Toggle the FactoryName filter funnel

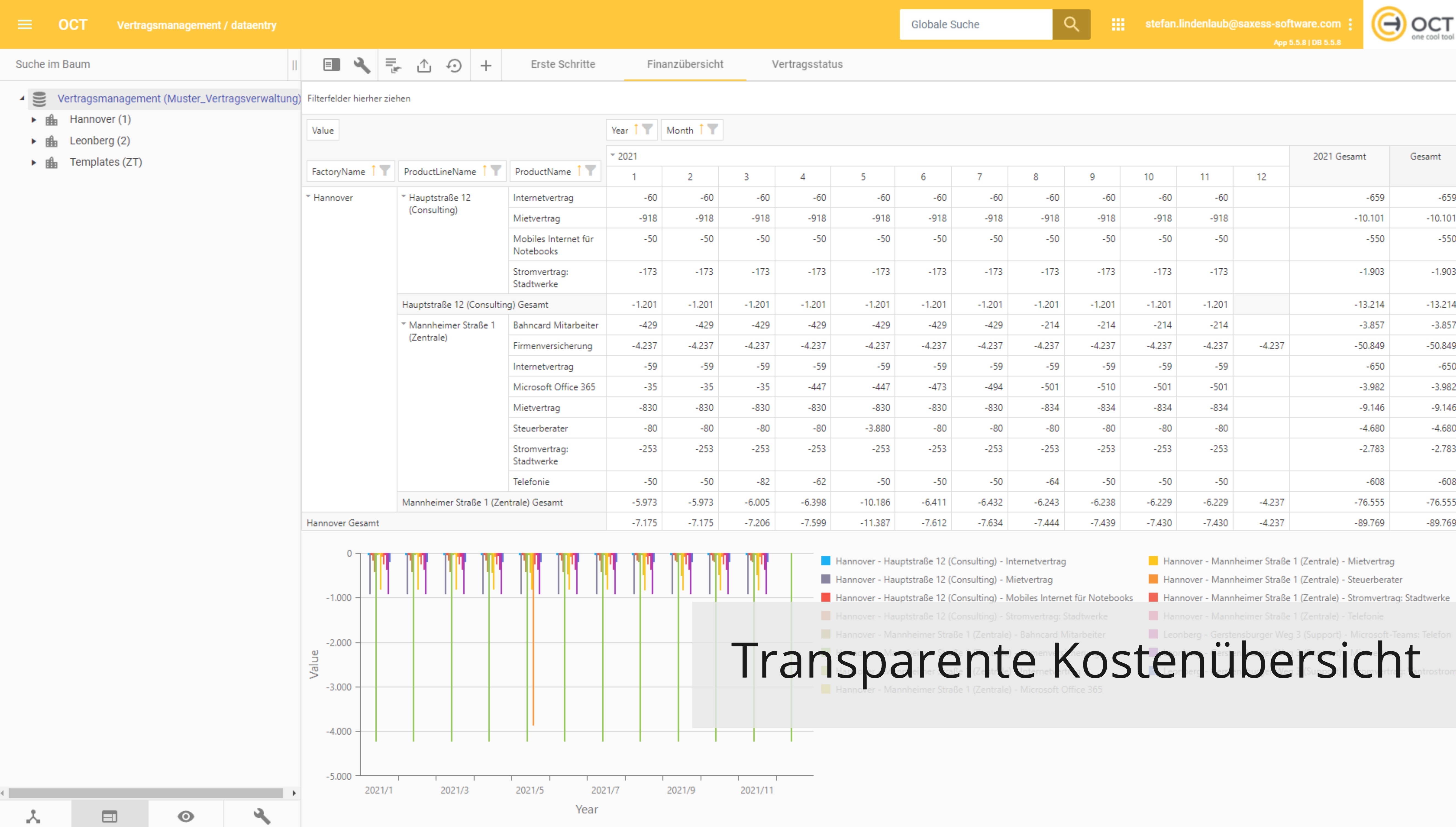pyautogui.click(x=385, y=170)
